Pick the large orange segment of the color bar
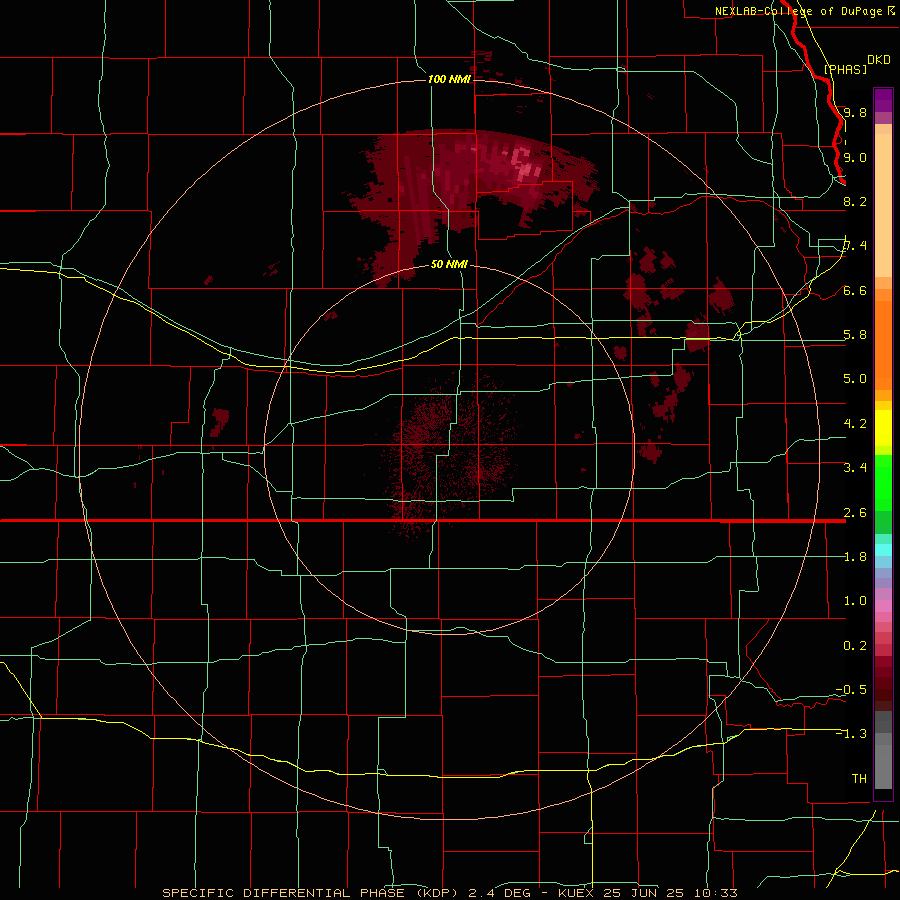Screen dimensions: 900x900 (883, 344)
